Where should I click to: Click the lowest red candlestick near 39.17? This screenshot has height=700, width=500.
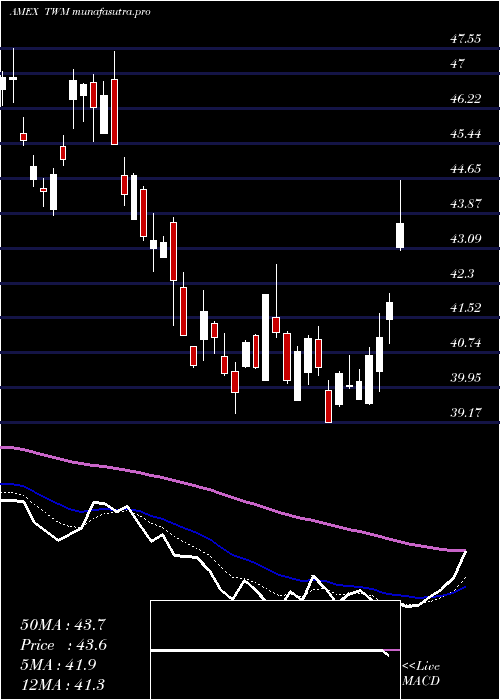(329, 406)
